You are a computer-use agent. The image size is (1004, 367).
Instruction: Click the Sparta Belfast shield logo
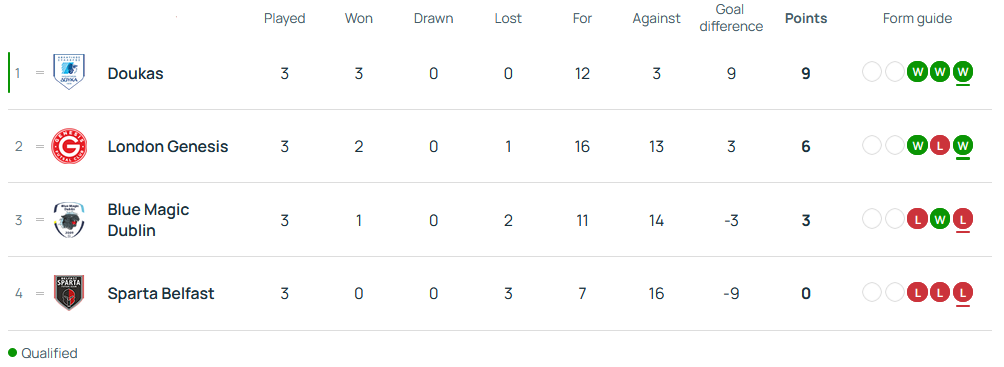click(69, 293)
